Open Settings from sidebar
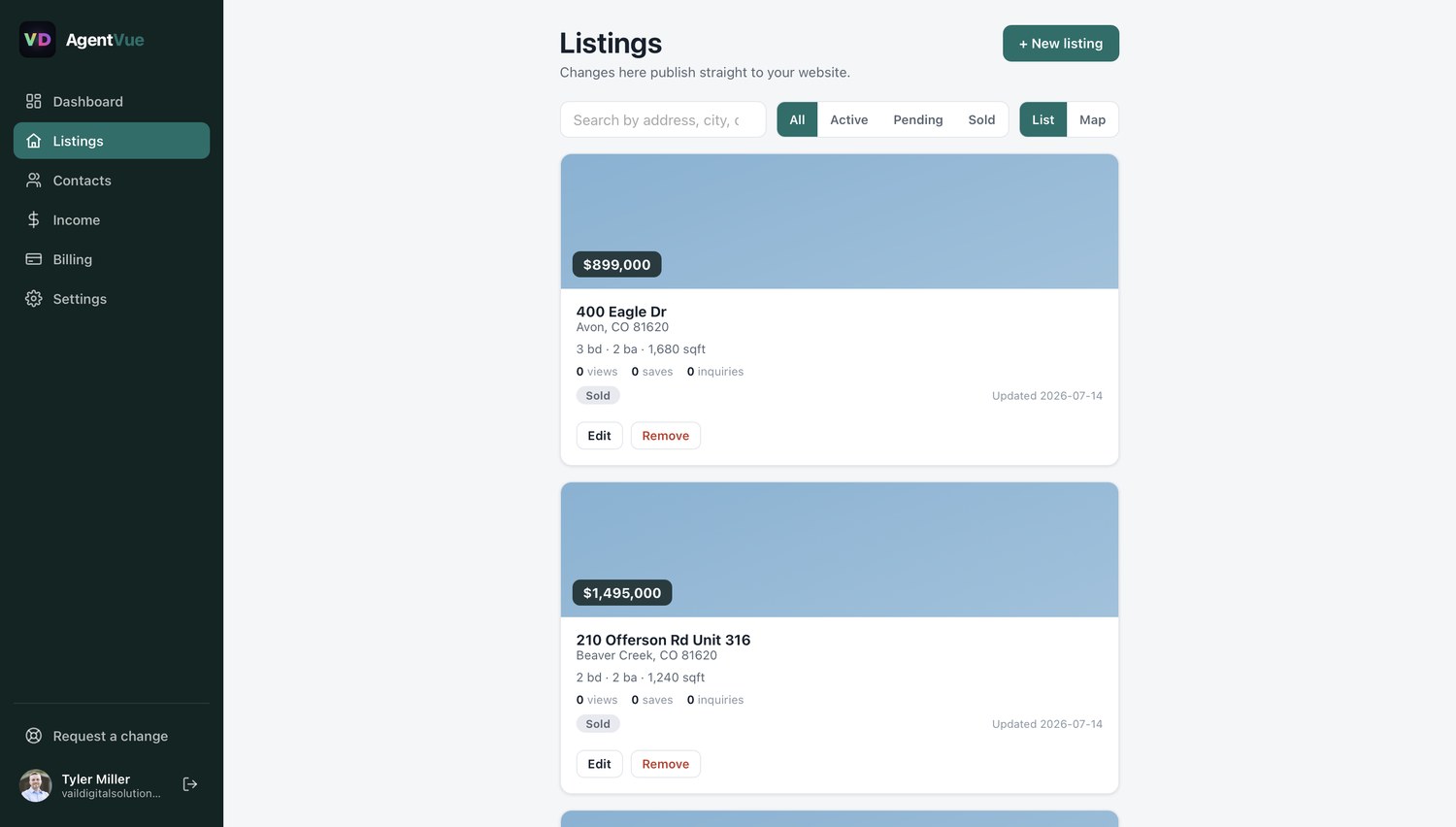Viewport: 1456px width, 827px height. point(112,299)
